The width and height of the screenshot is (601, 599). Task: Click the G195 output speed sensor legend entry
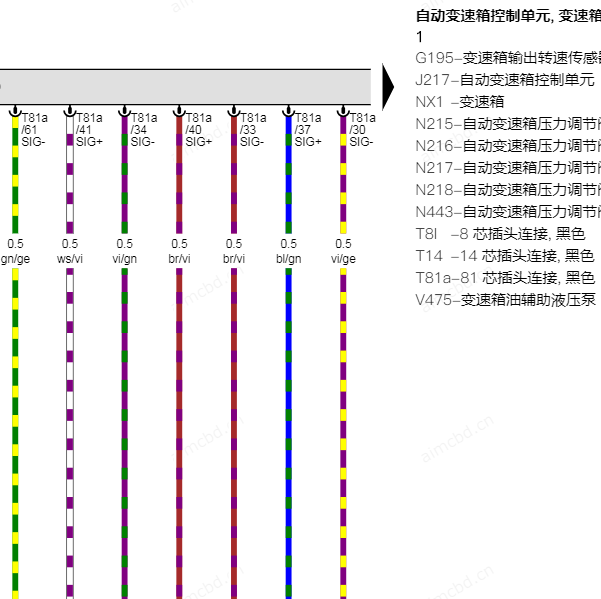(508, 58)
